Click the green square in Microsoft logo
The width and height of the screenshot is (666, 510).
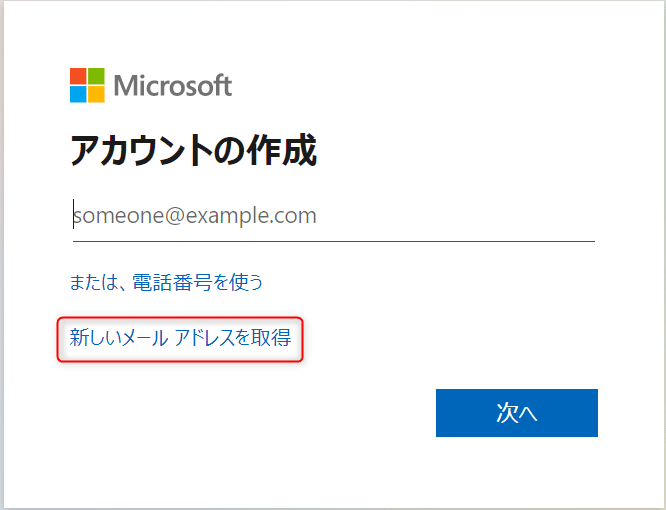tap(96, 77)
